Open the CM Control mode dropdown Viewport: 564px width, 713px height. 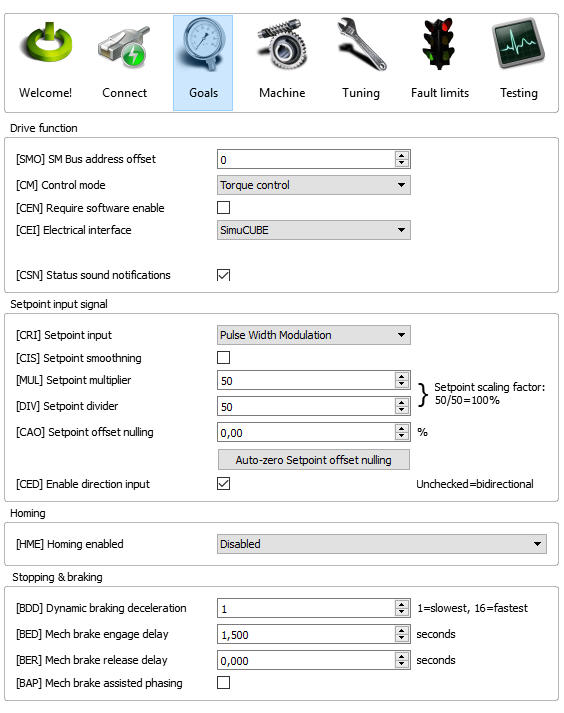coord(314,185)
